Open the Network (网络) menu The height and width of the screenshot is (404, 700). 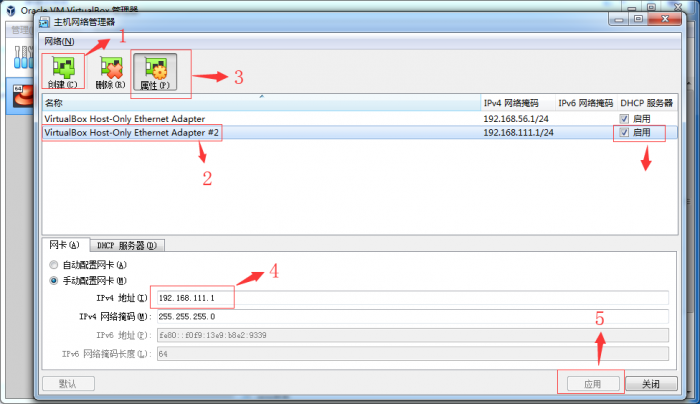[x=59, y=42]
